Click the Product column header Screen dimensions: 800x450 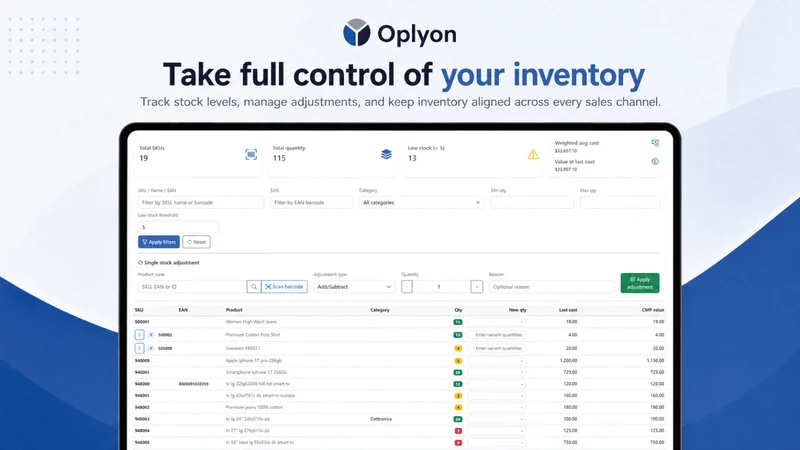click(x=234, y=310)
